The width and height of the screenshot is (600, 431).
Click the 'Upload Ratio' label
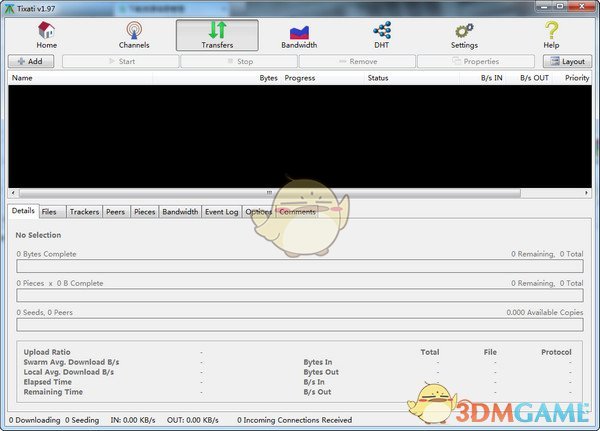tap(47, 352)
